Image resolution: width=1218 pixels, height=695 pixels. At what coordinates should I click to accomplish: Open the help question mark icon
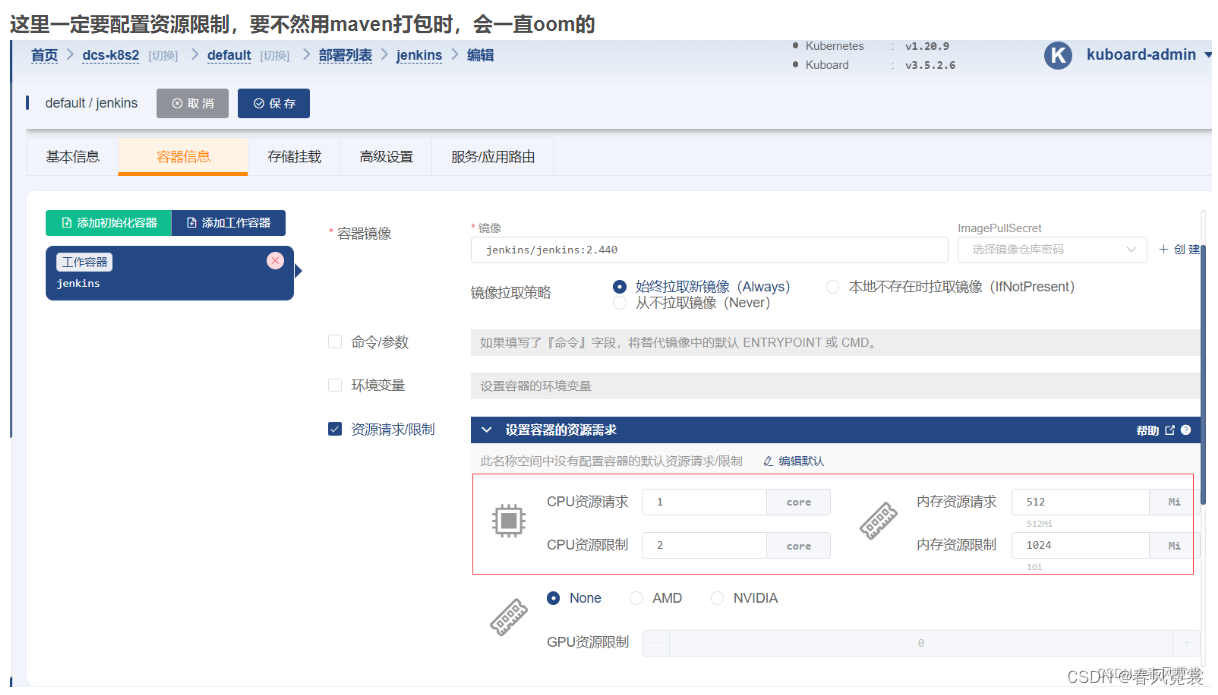[x=1186, y=430]
